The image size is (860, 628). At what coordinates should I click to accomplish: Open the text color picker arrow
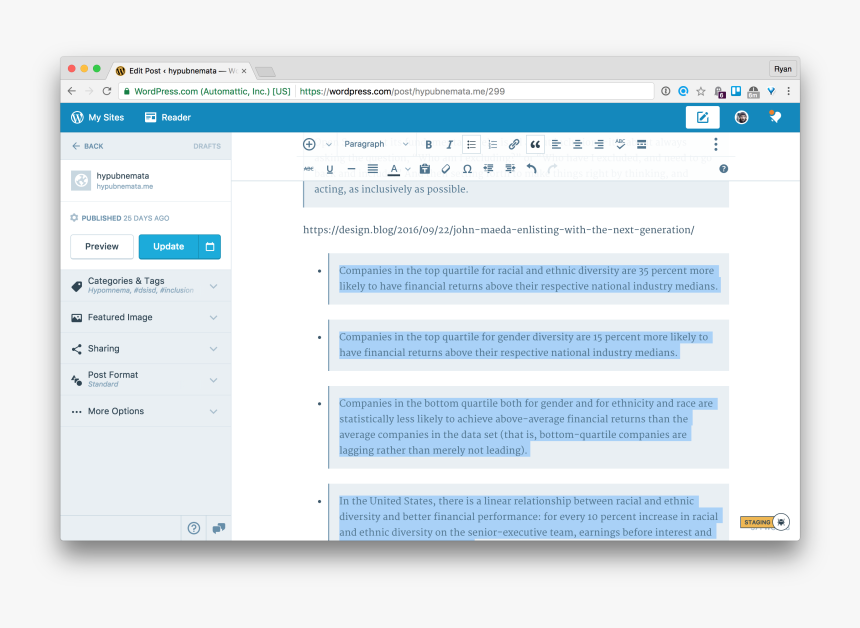(x=408, y=169)
